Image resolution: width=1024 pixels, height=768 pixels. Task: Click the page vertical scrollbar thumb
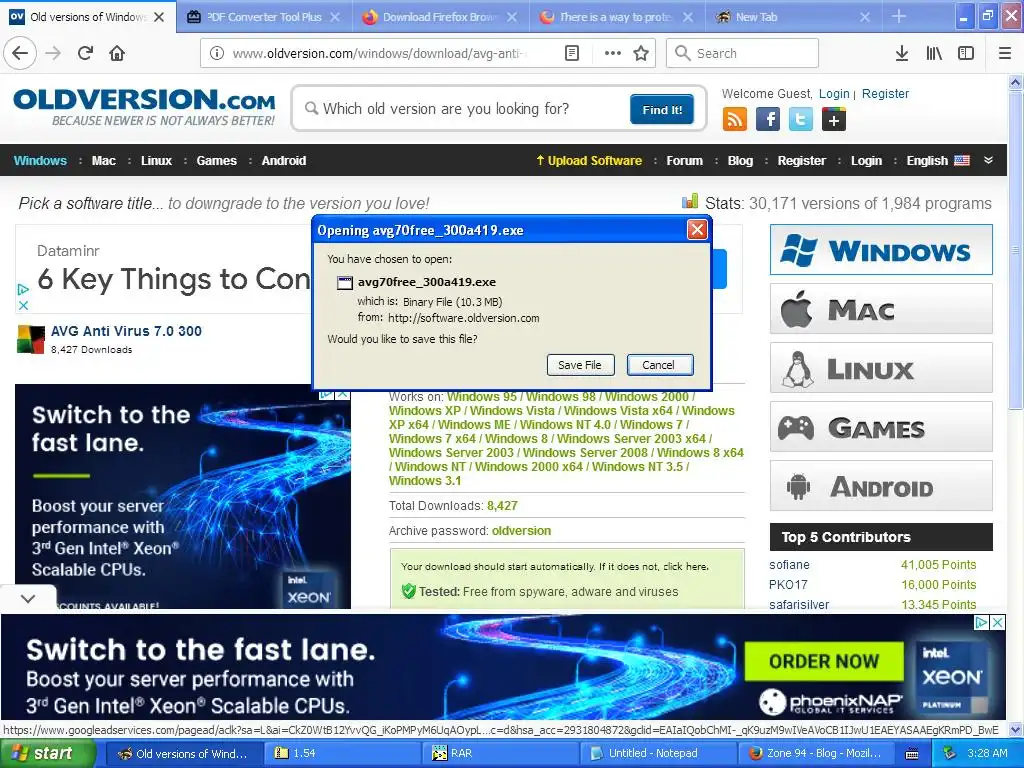click(x=1016, y=251)
